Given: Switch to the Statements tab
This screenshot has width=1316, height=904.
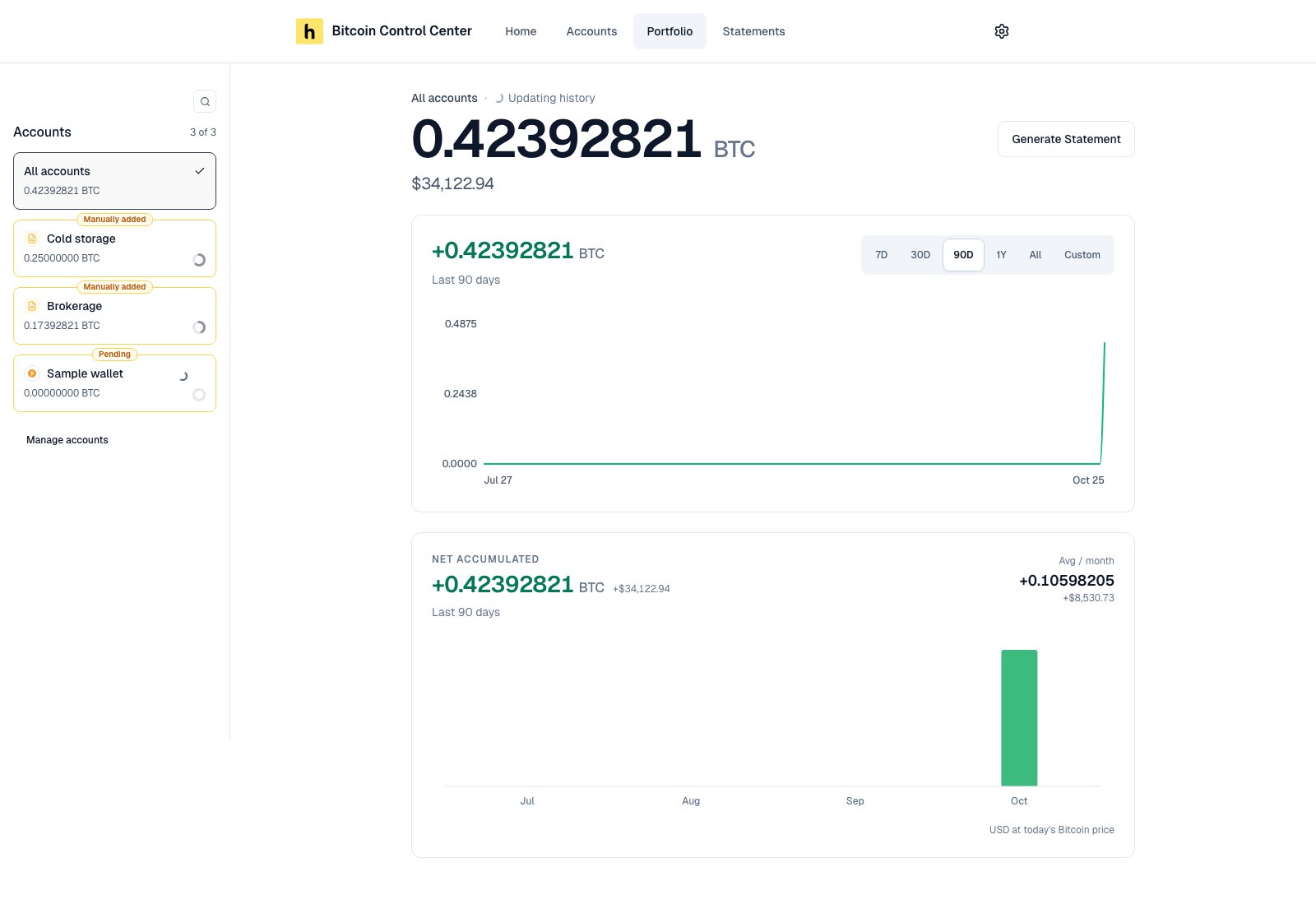Looking at the screenshot, I should (753, 31).
